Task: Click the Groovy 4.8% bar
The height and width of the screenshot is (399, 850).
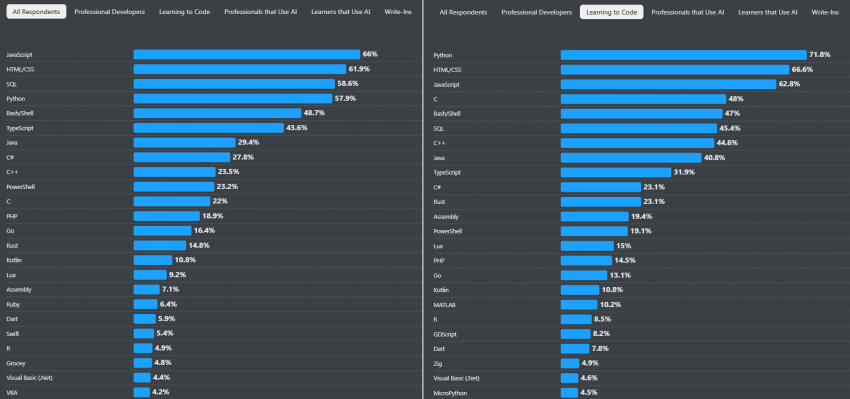Action: pos(143,363)
